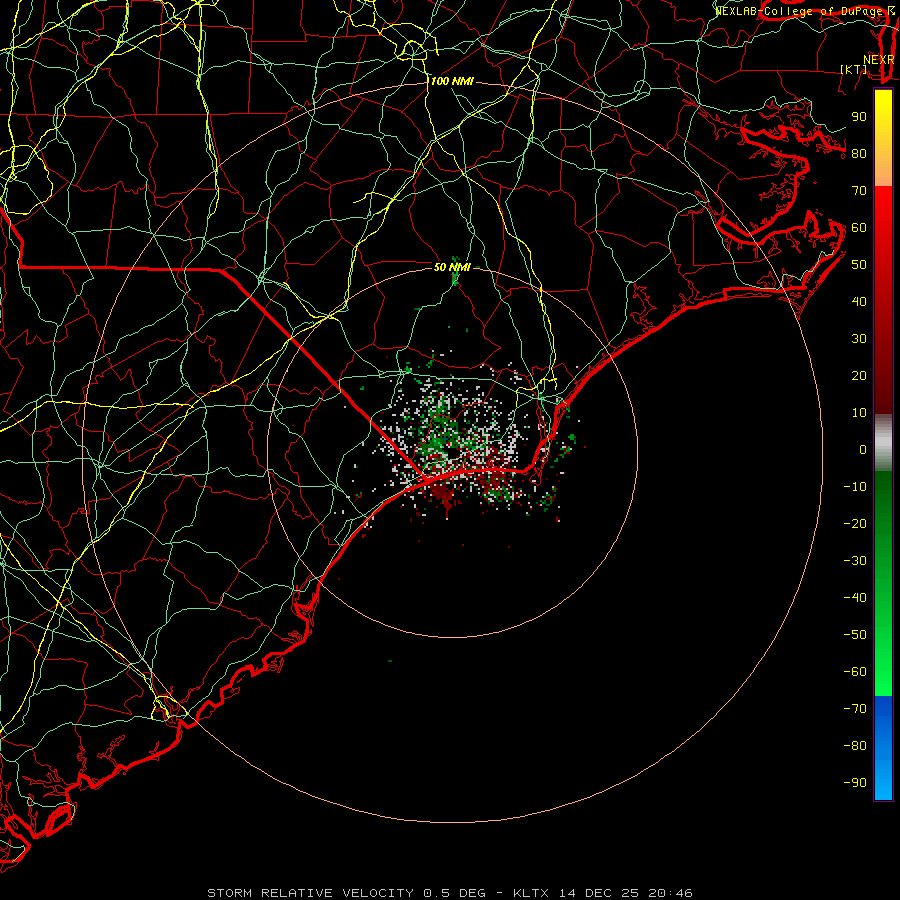This screenshot has width=900, height=900.
Task: Click the "-40" value on velocity scale
Action: [855, 598]
